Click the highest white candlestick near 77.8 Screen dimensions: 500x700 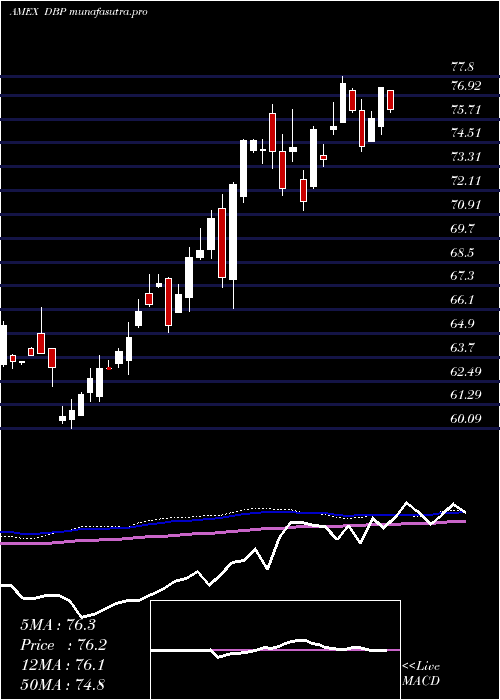[x=343, y=102]
